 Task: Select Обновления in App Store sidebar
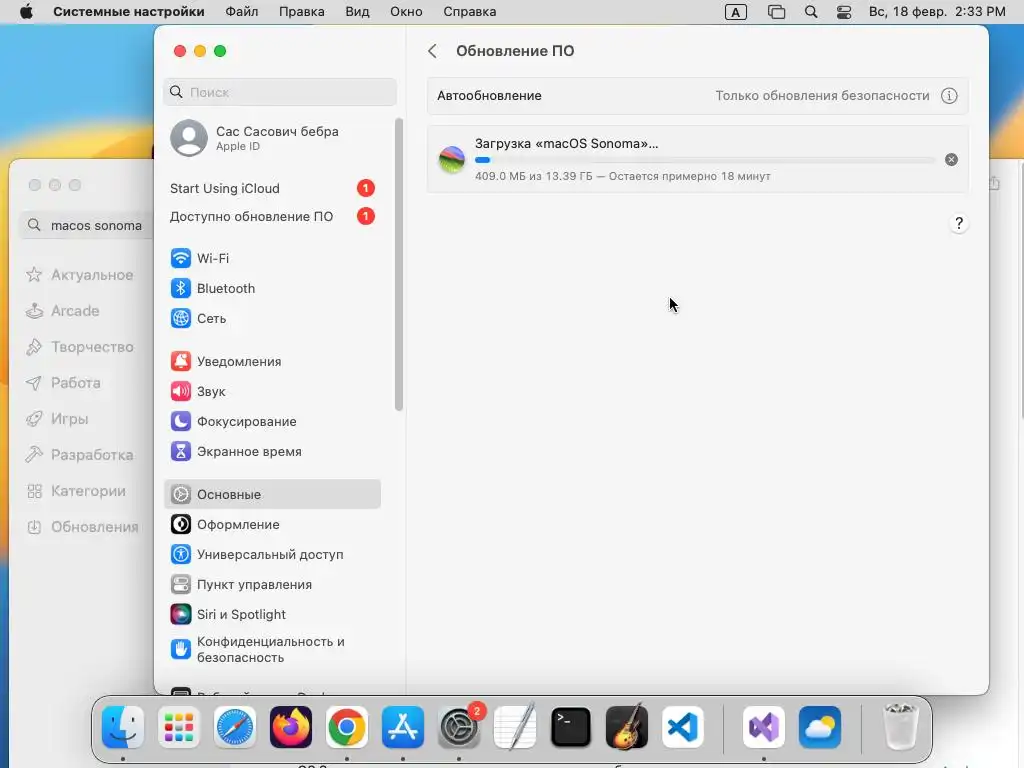pyautogui.click(x=83, y=527)
